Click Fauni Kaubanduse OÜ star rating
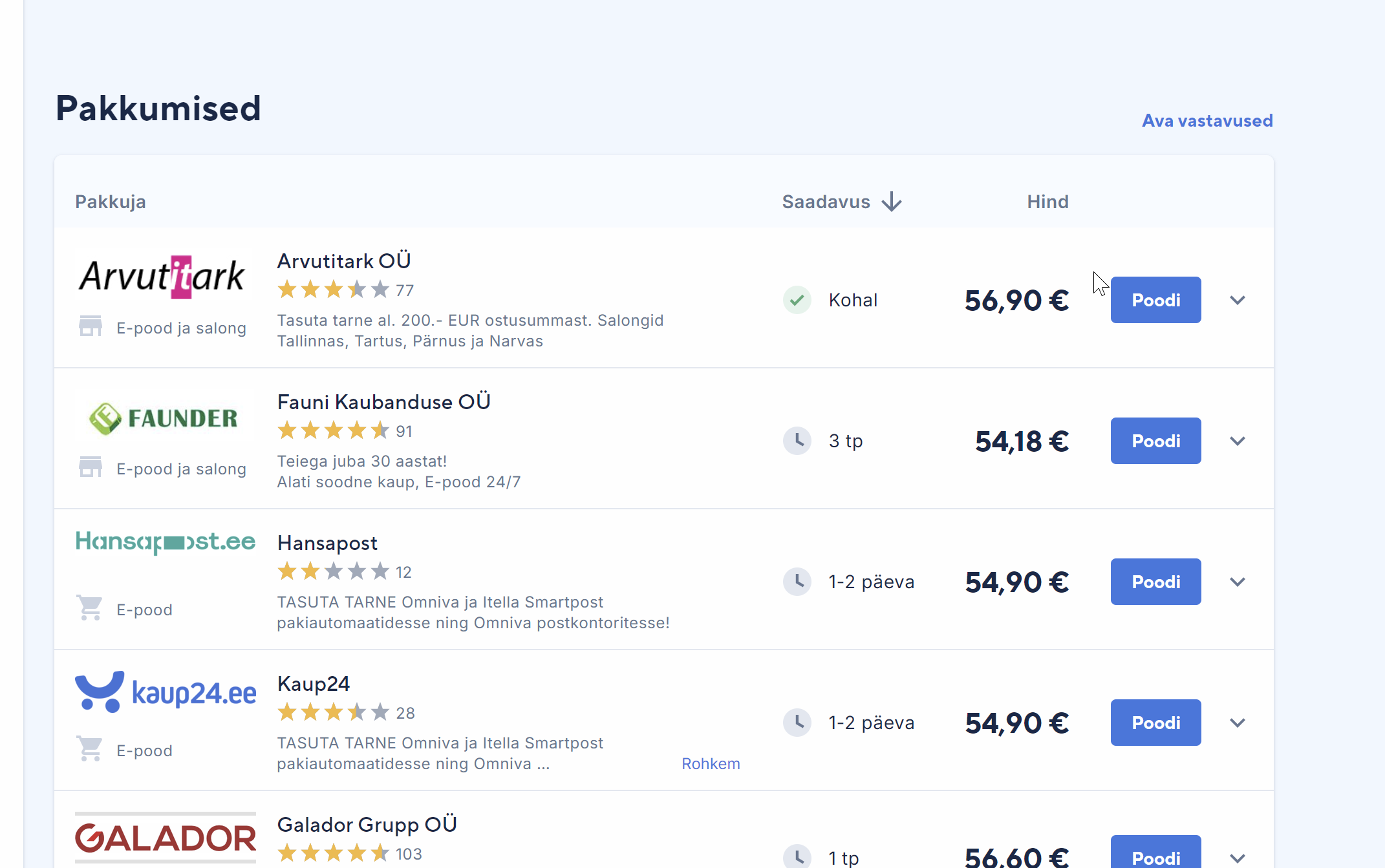The height and width of the screenshot is (868, 1385). [x=334, y=430]
